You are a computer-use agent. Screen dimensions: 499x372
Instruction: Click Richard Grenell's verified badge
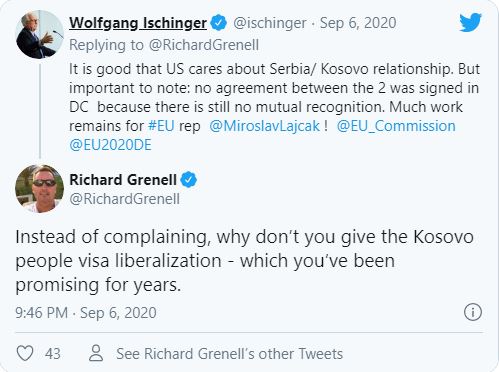tap(189, 180)
